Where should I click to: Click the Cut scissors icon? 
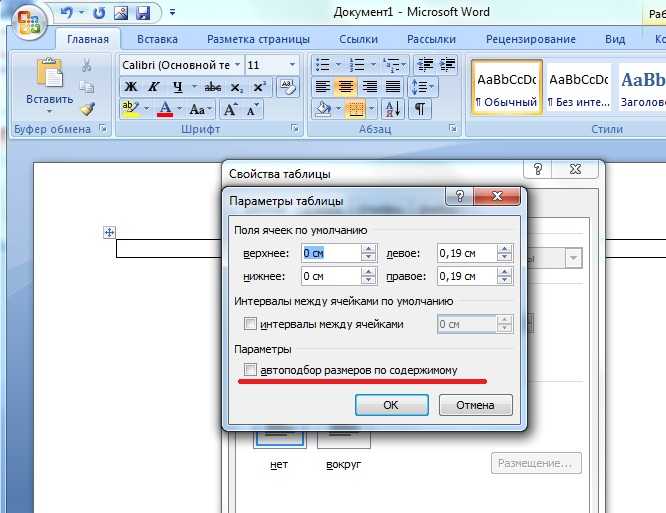point(87,65)
